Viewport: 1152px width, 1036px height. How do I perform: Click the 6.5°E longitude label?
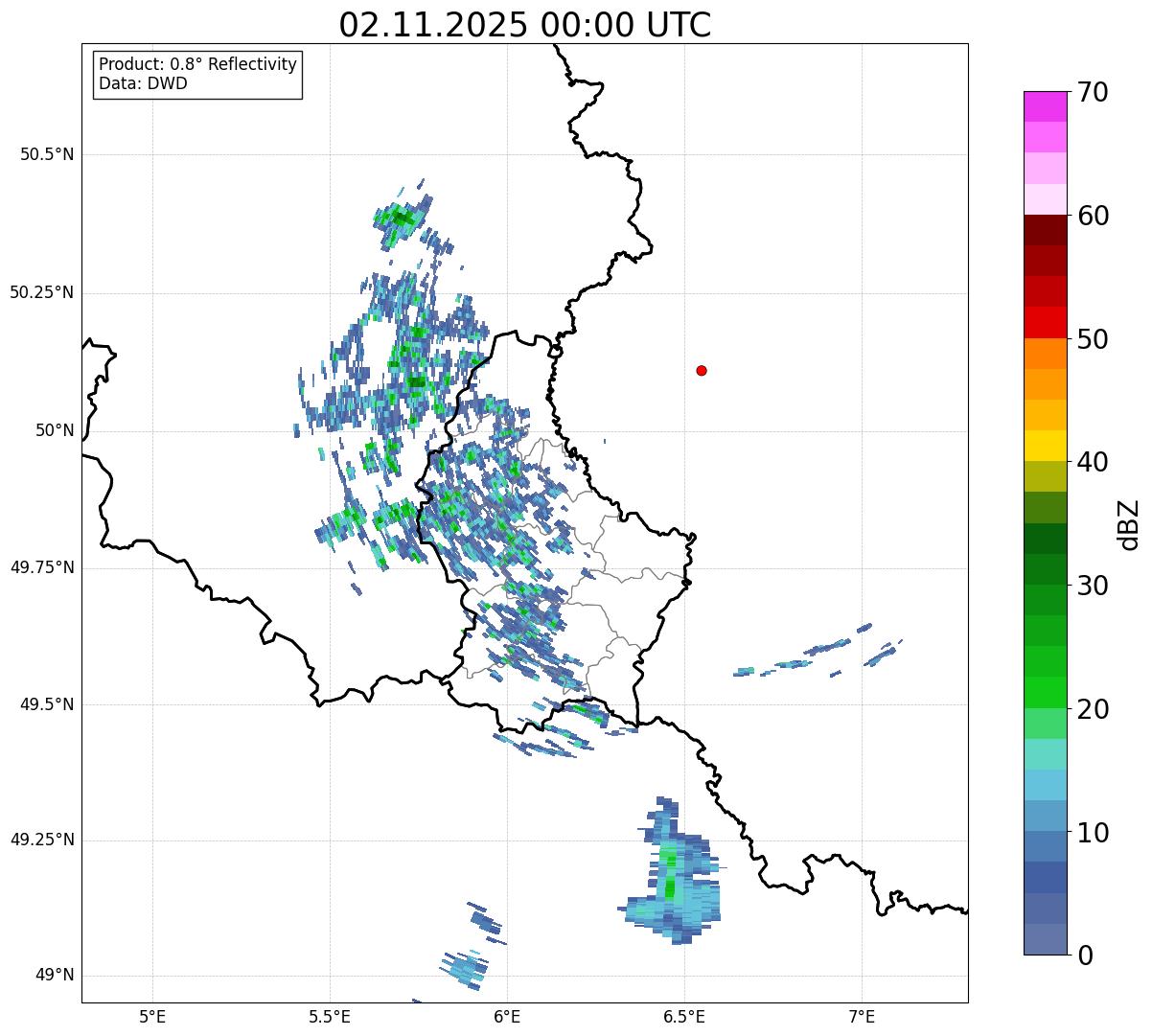(684, 1016)
